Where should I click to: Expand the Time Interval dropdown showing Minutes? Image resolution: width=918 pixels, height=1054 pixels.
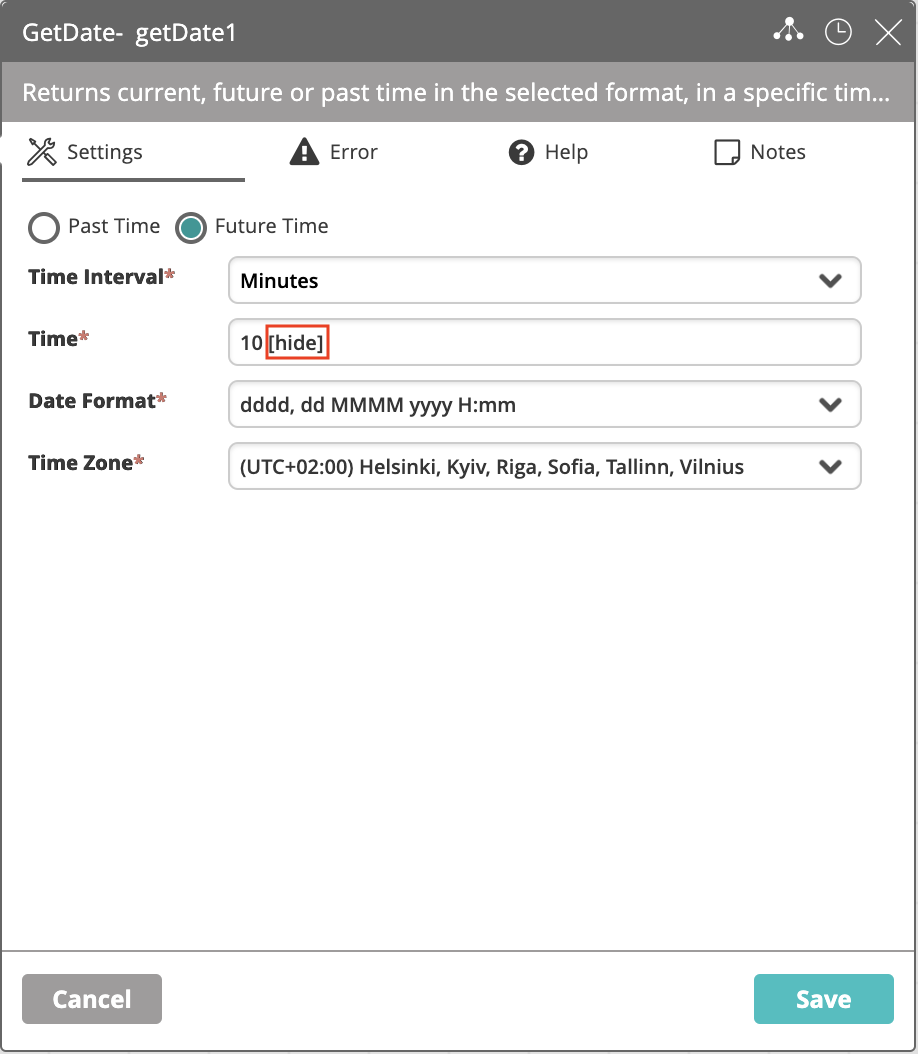click(544, 280)
